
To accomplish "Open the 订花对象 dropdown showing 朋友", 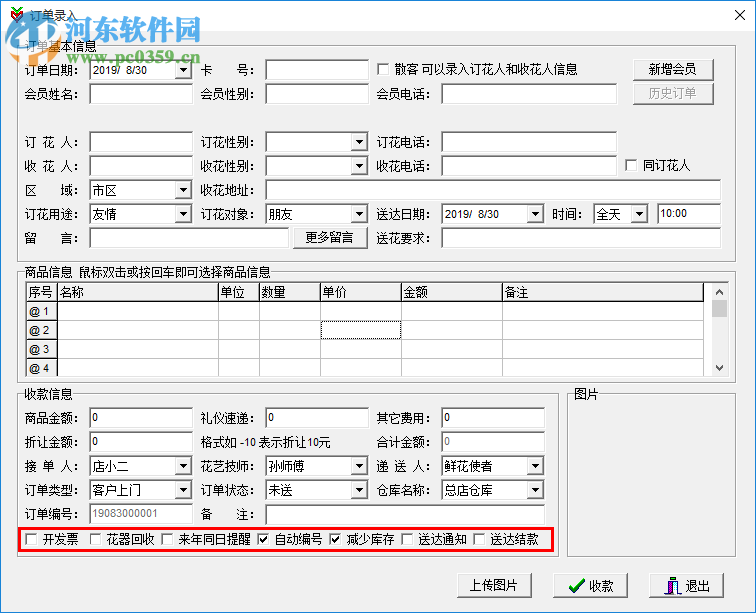I will (359, 214).
